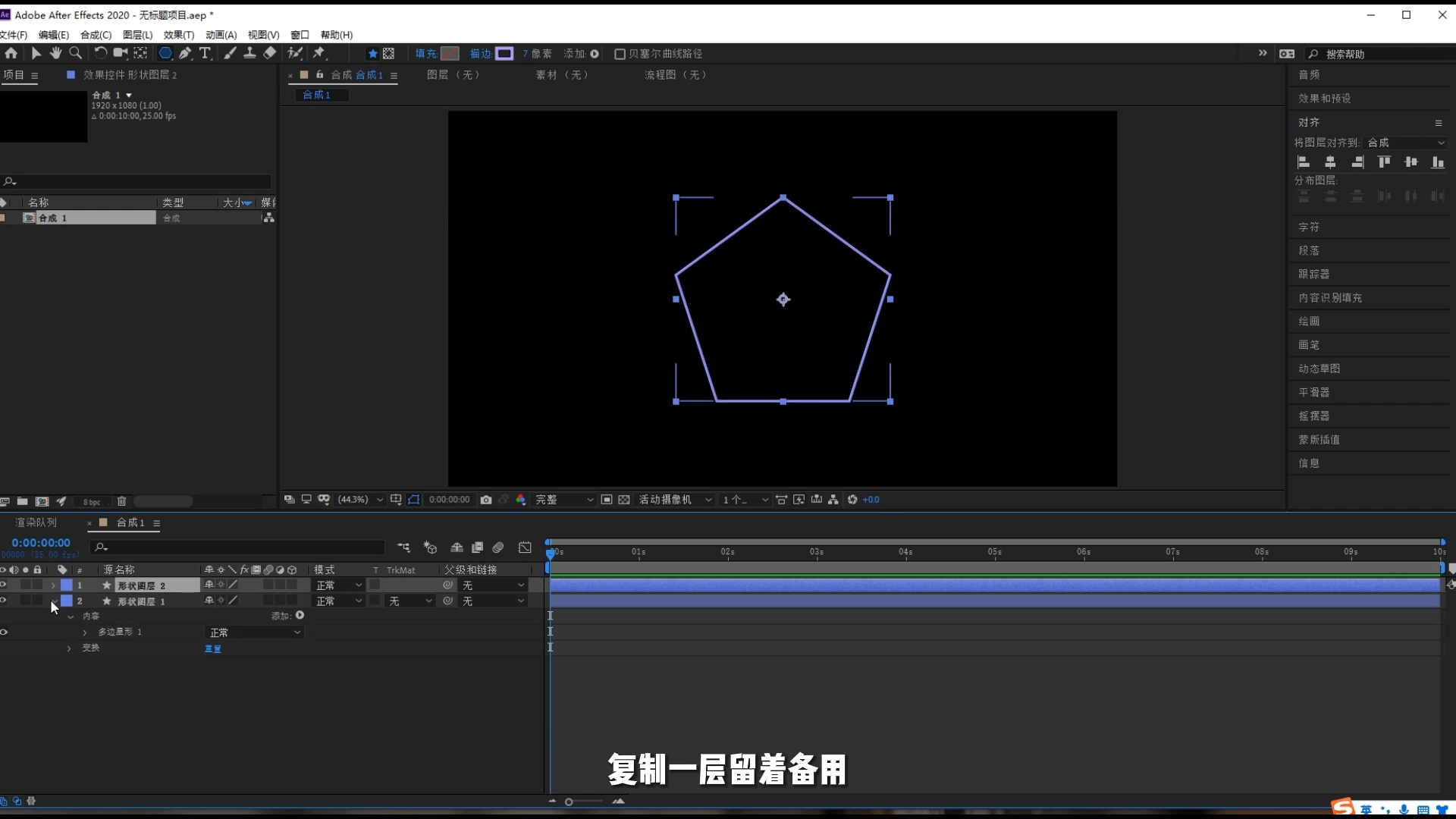Open the stroke color swatch
1456x819 pixels.
click(x=504, y=54)
